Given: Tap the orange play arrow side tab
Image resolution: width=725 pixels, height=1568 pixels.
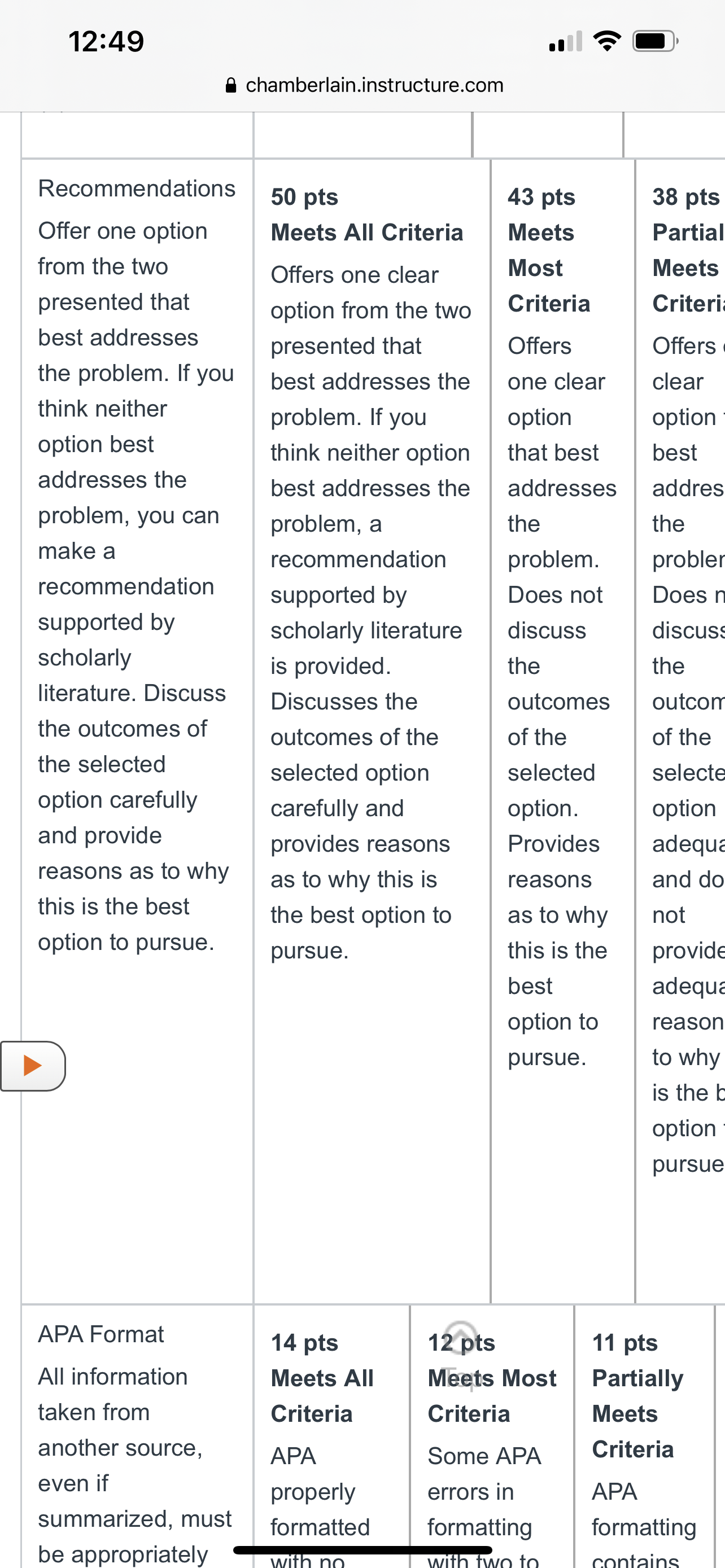Looking at the screenshot, I should tap(33, 1066).
